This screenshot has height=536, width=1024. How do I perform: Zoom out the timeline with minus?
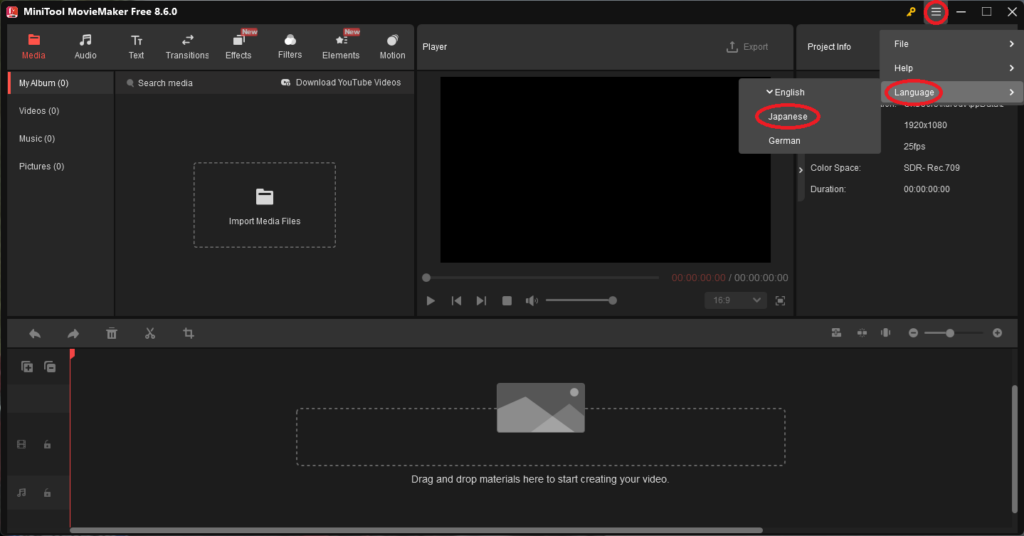click(x=913, y=333)
